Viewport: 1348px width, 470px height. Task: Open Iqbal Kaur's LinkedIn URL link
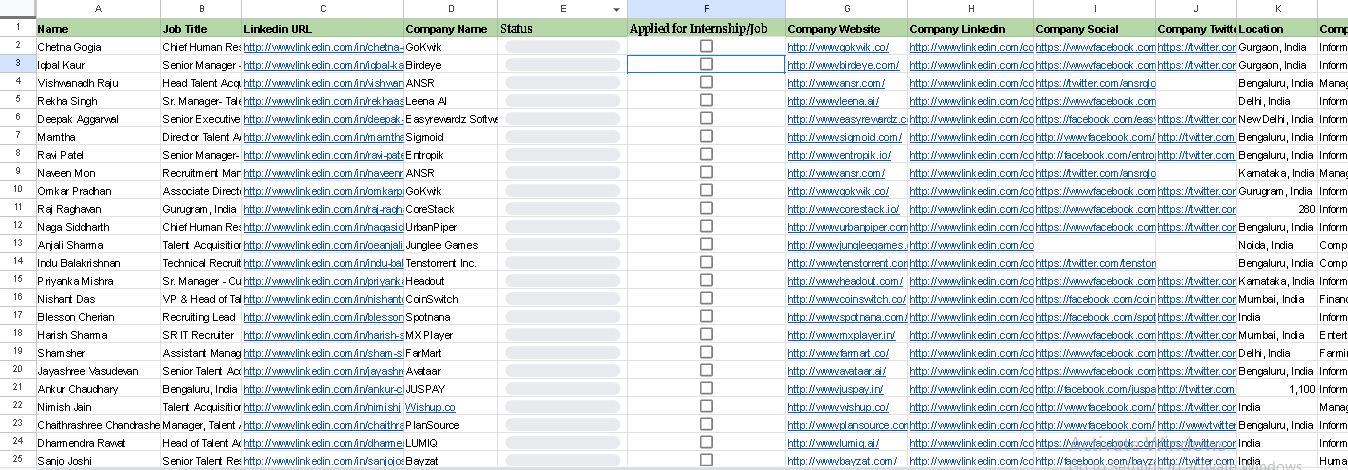(322, 65)
